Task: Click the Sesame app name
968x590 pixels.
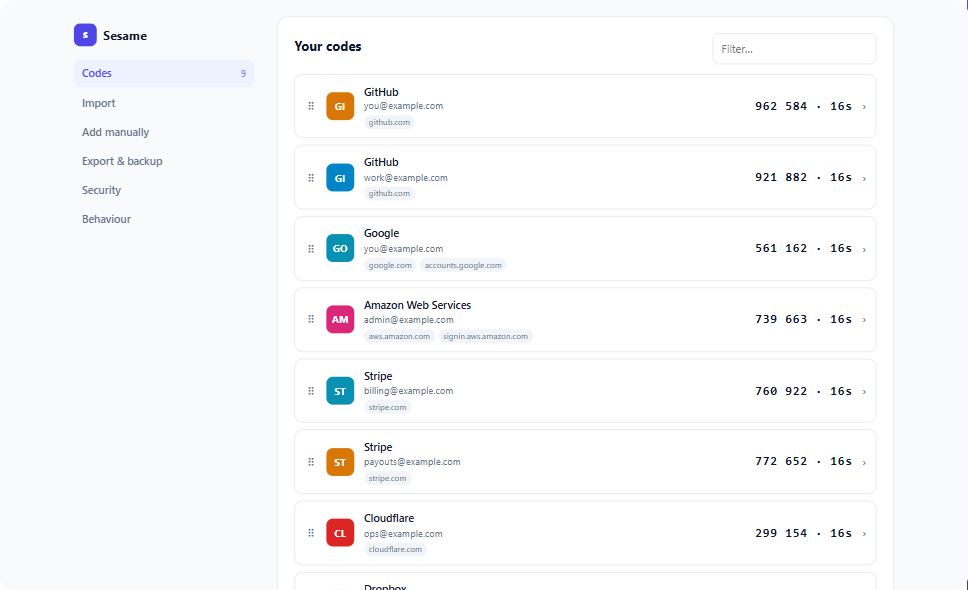Action: pos(125,36)
